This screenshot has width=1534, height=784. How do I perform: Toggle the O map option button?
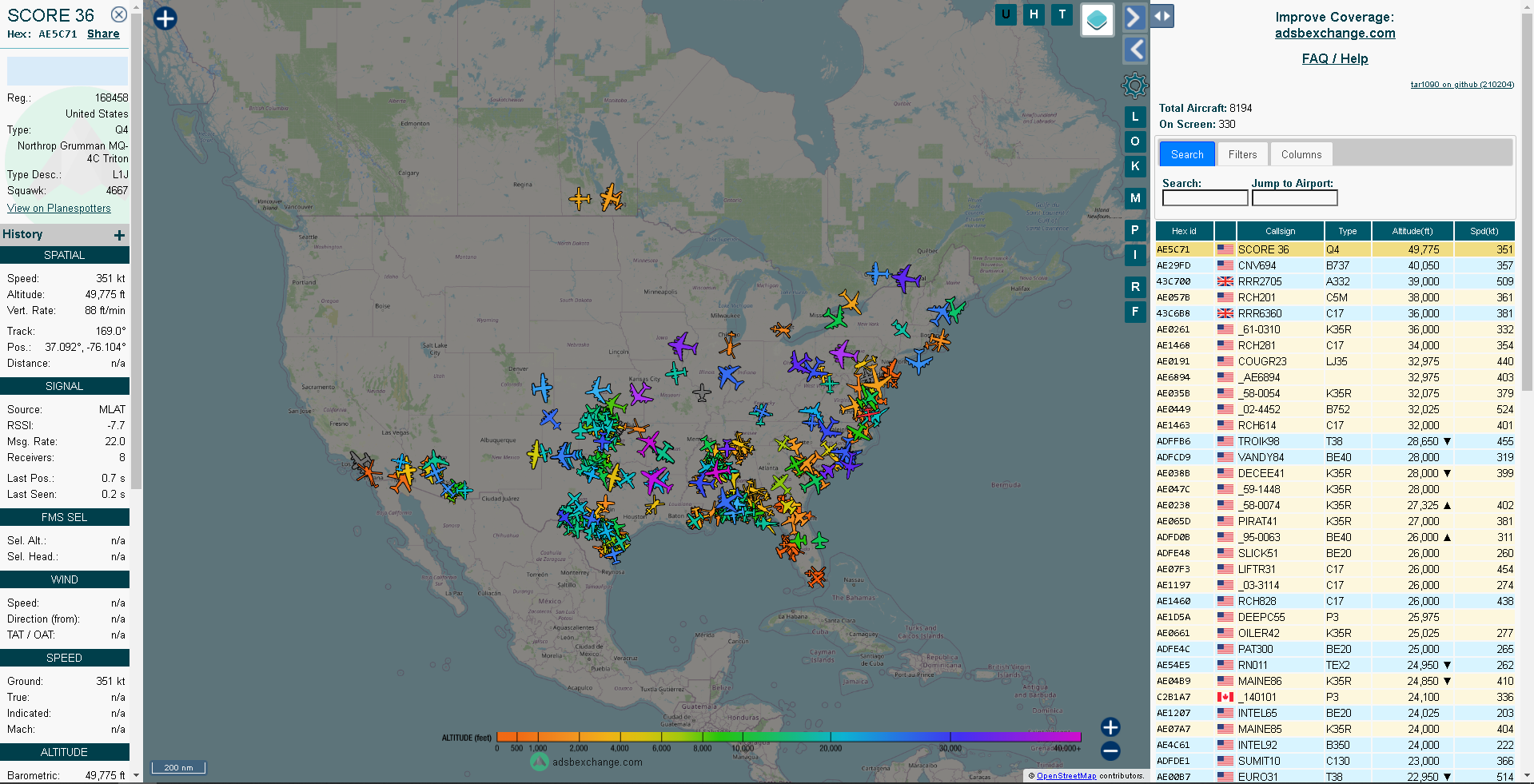(1135, 141)
